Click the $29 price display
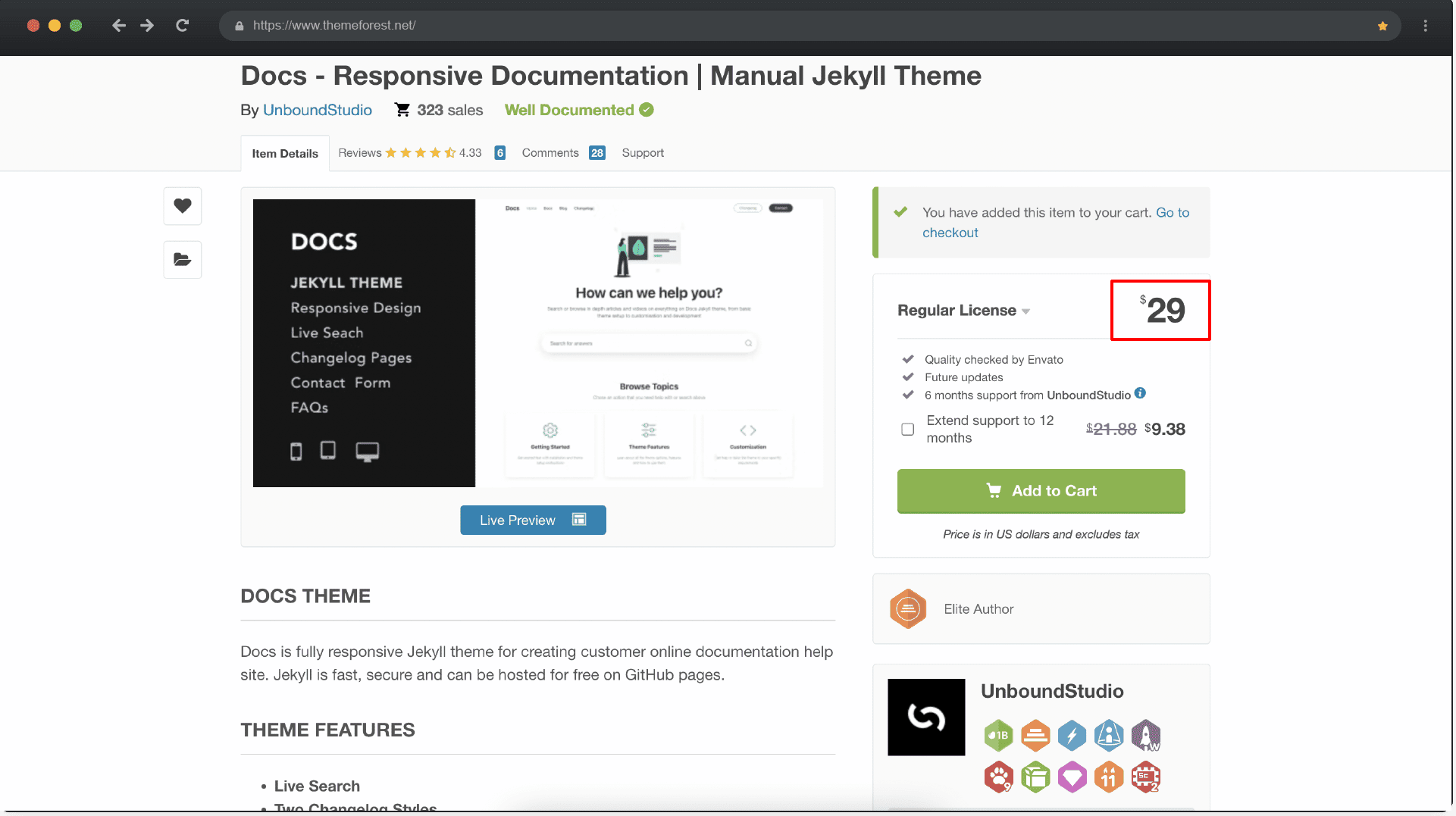 pyautogui.click(x=1162, y=309)
